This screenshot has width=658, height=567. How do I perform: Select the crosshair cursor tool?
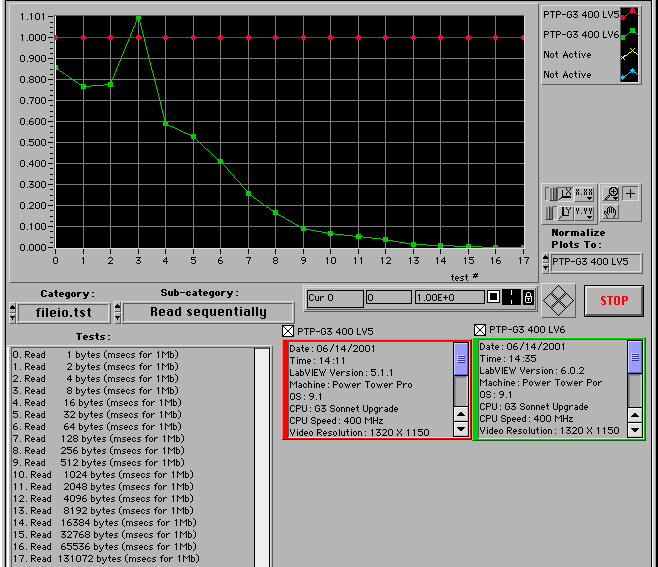[631, 193]
